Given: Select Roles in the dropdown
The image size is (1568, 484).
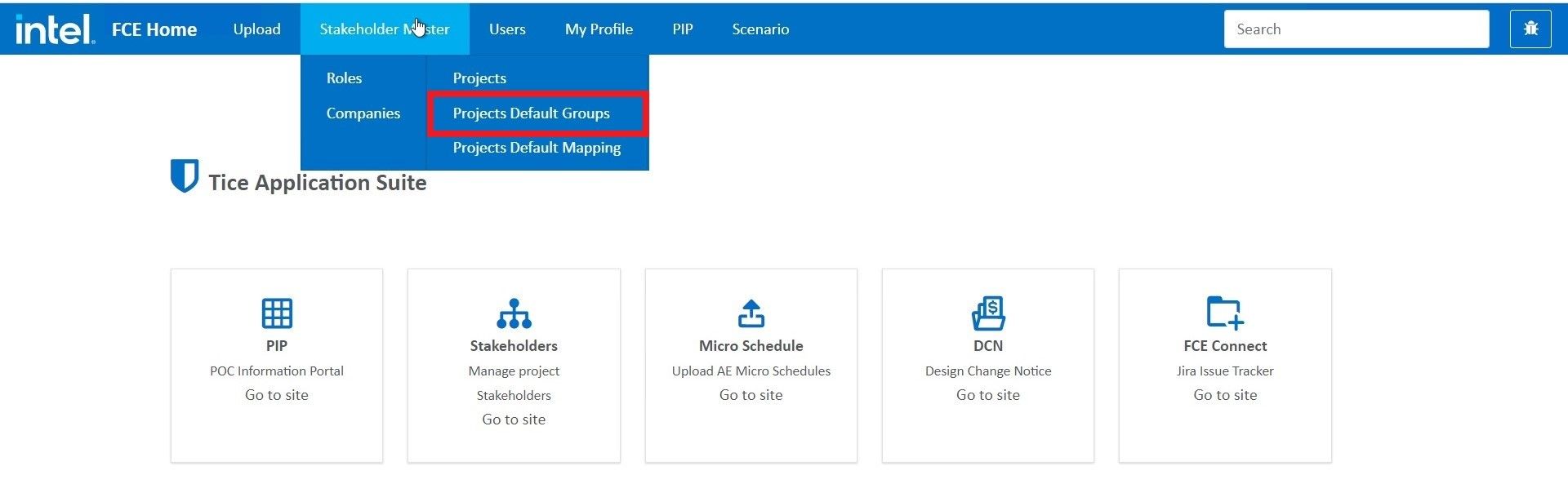Looking at the screenshot, I should point(344,78).
